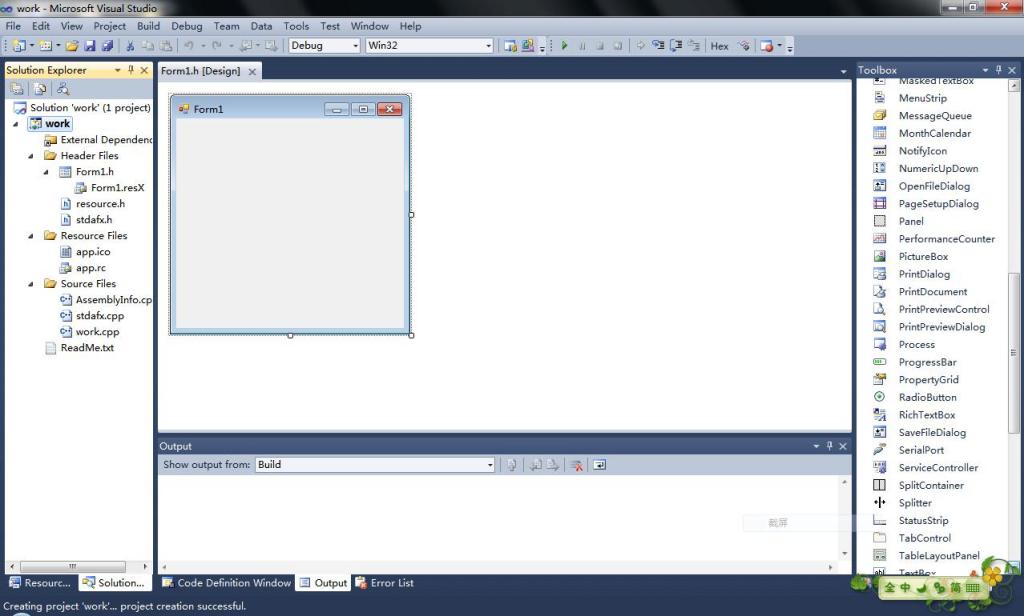Click the Properties icon in Solution Explorer
This screenshot has width=1024, height=616.
coord(17,89)
